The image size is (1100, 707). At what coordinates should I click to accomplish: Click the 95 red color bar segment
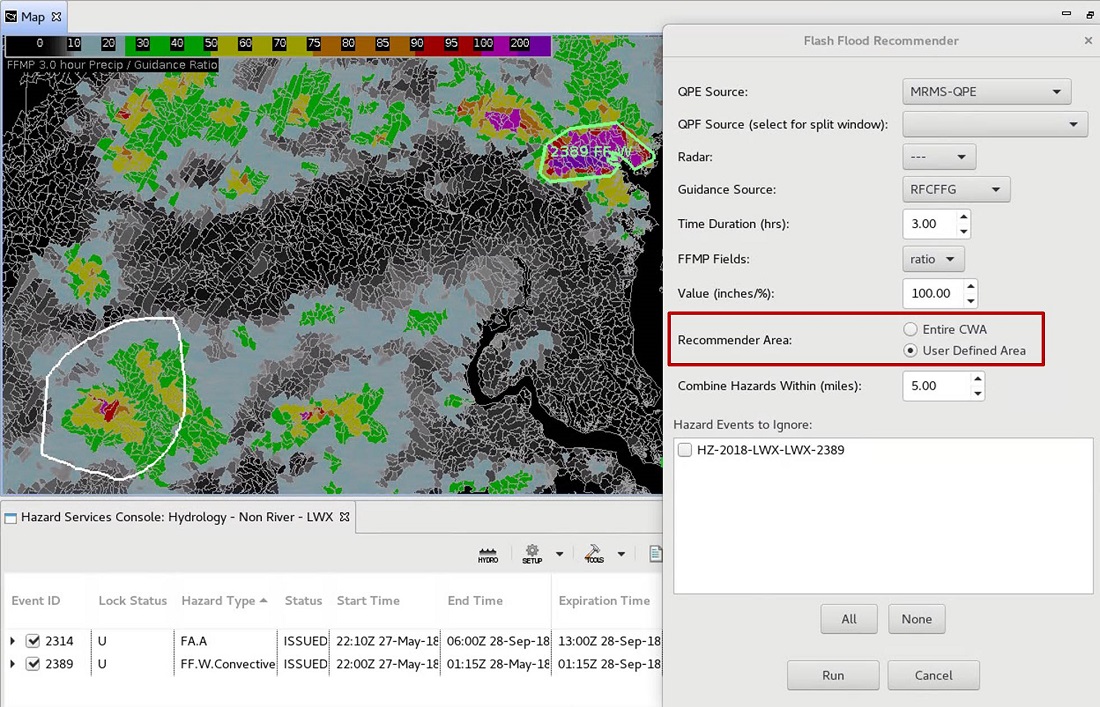(451, 44)
